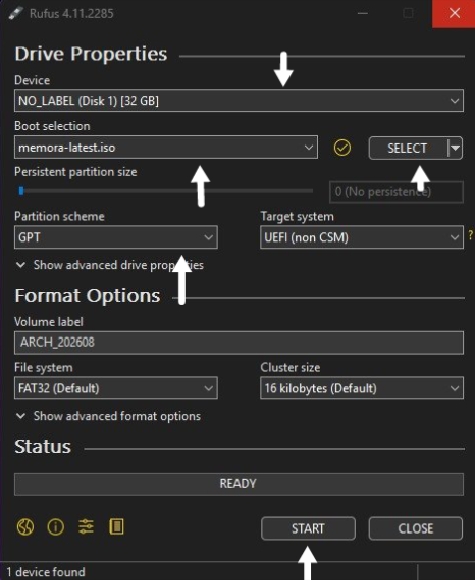Show the log icon
This screenshot has width=475, height=580.
(x=116, y=527)
